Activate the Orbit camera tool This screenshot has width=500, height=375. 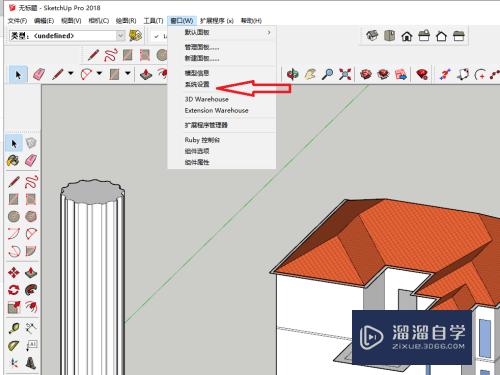point(293,74)
